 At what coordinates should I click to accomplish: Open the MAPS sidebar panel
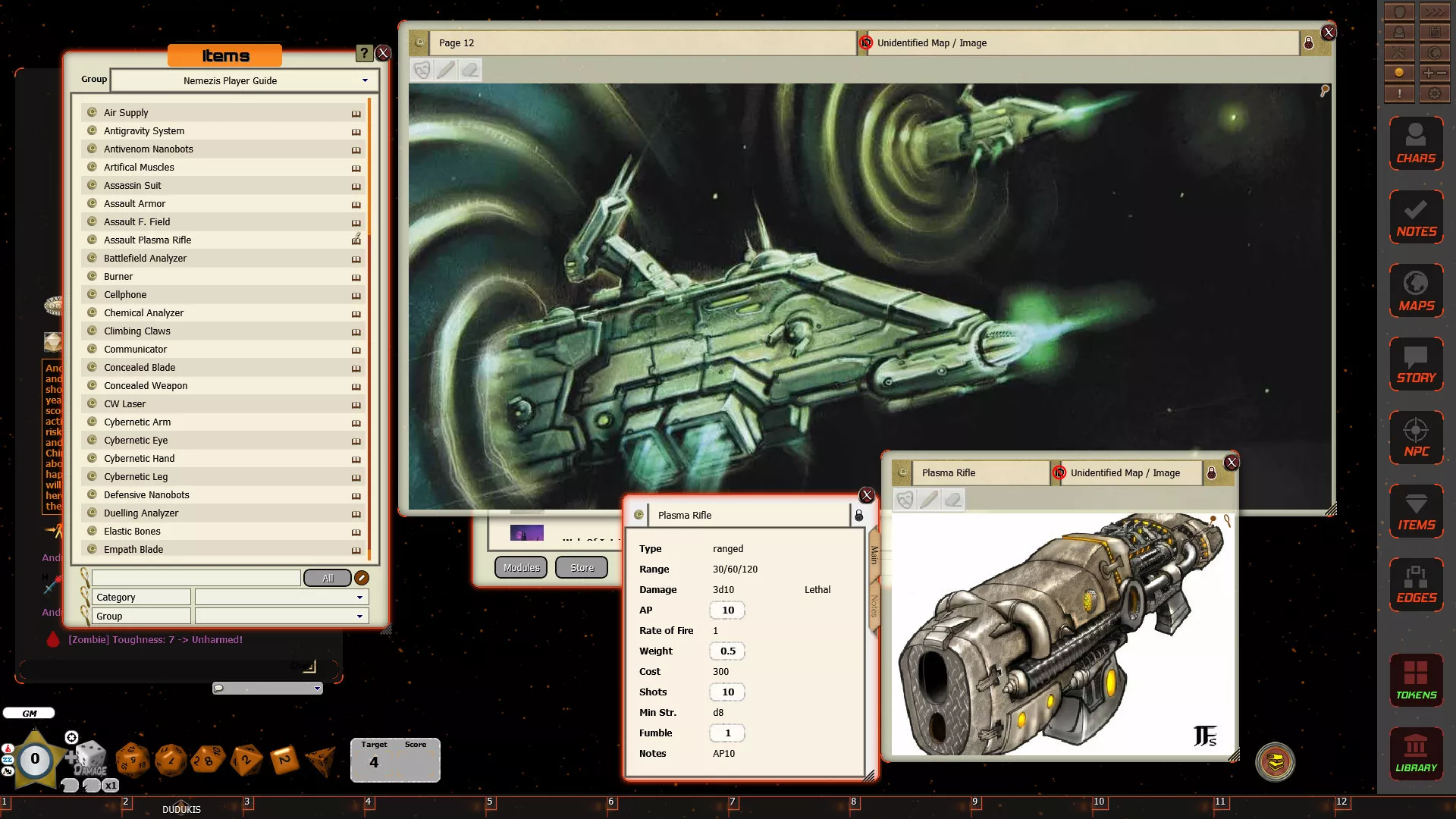click(1416, 290)
